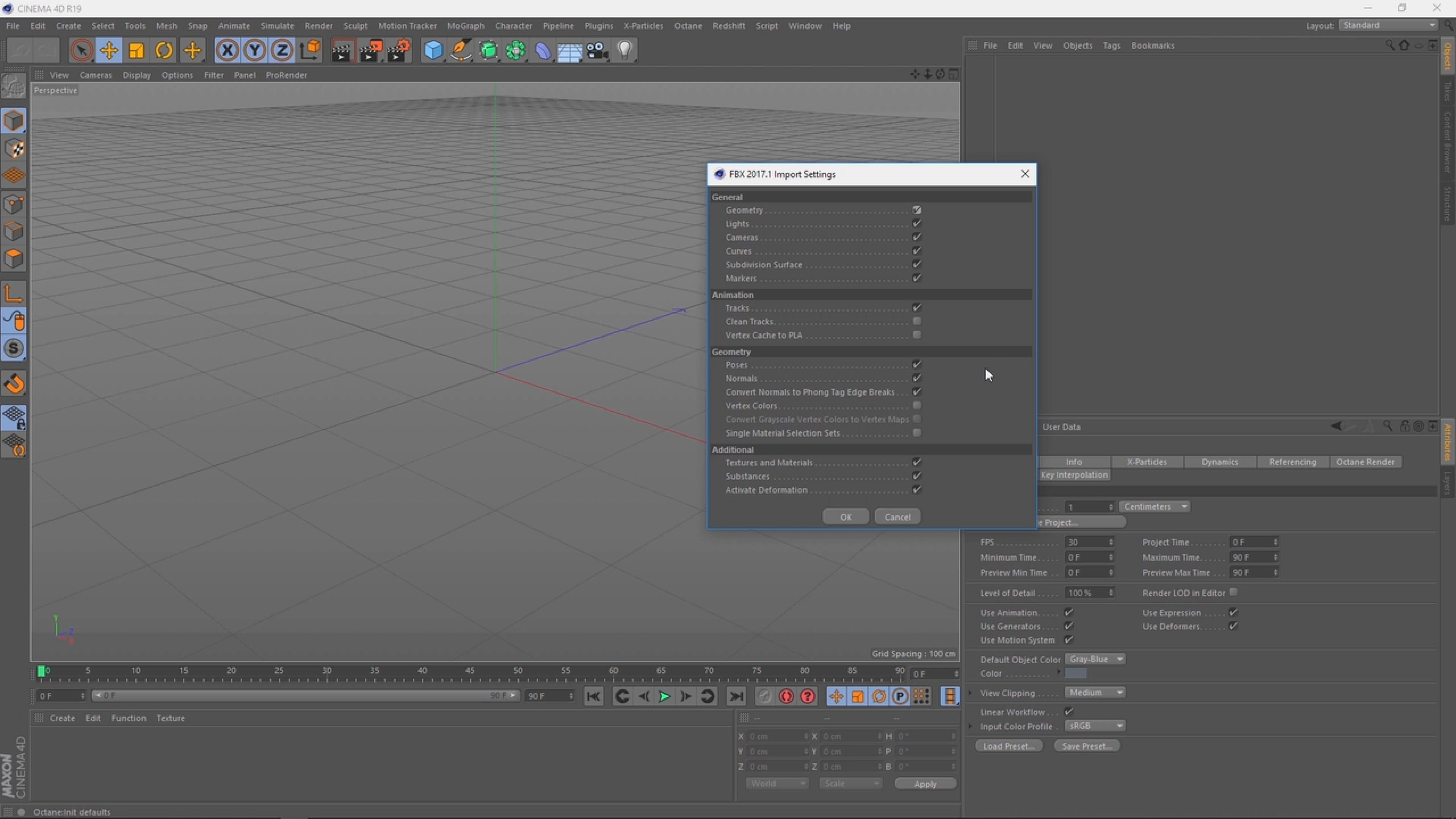The image size is (1456, 819).
Task: Toggle the X axis lock icon
Action: tap(227, 51)
